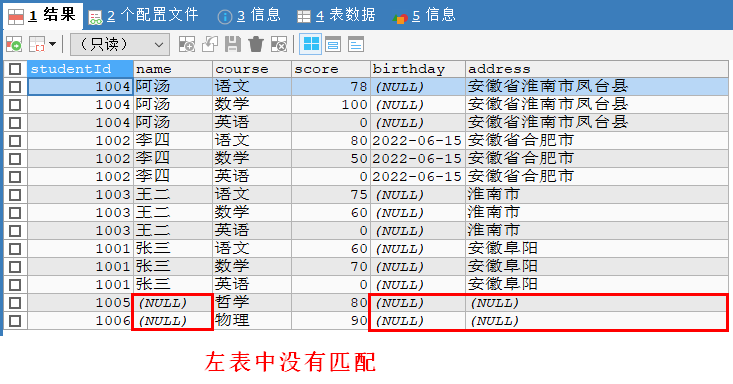Click the info icon on 3 信息 tab
Viewport: 733px width, 384px height.
[225, 17]
